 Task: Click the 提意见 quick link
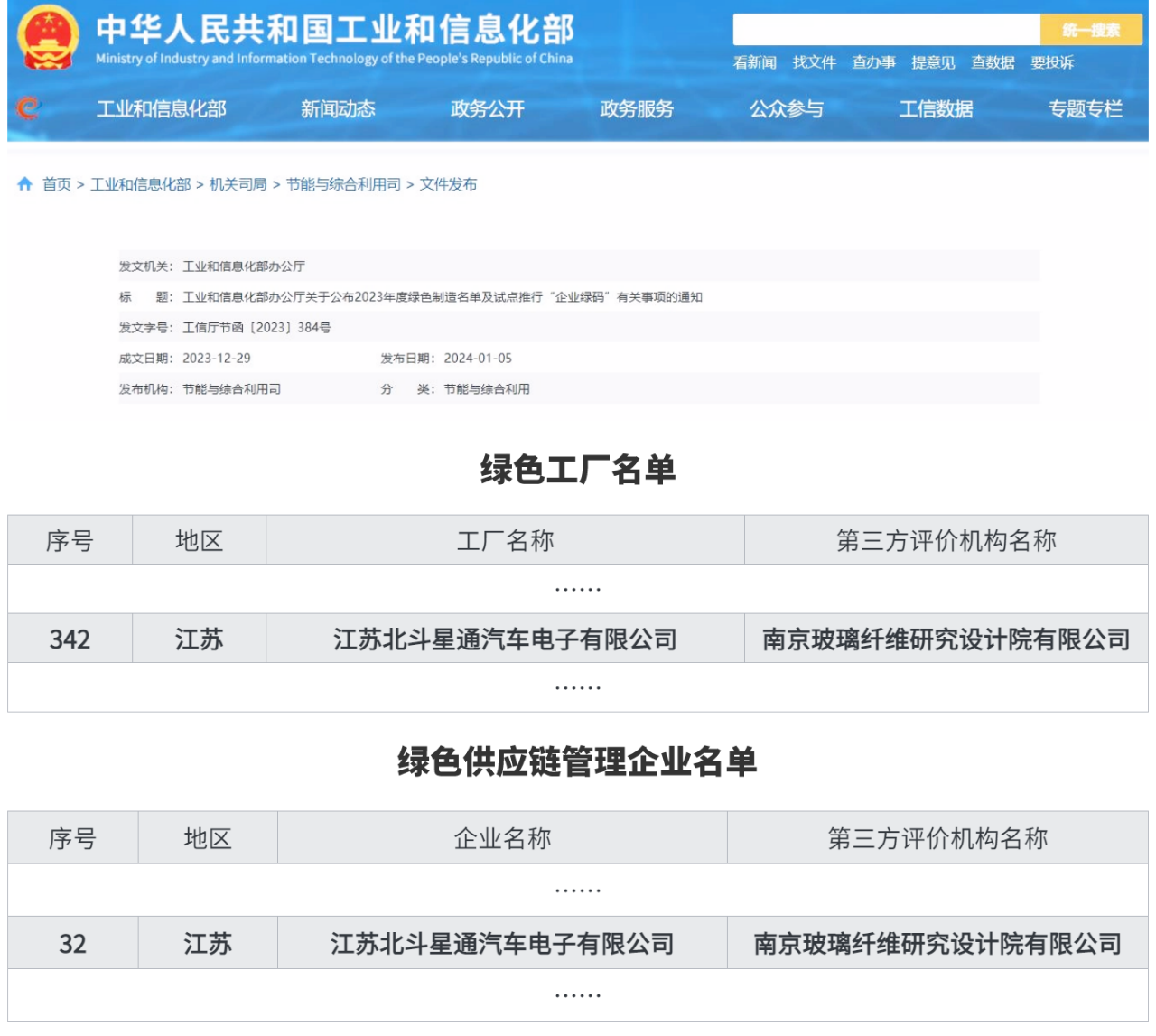click(933, 62)
